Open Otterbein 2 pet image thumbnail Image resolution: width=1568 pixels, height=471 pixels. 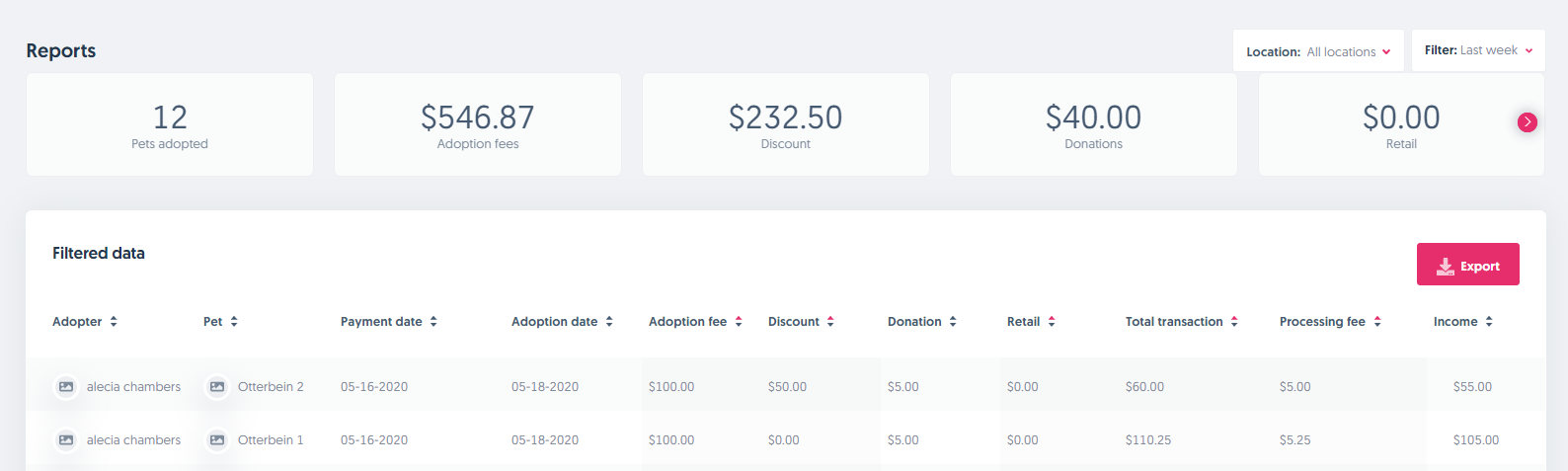tap(217, 387)
